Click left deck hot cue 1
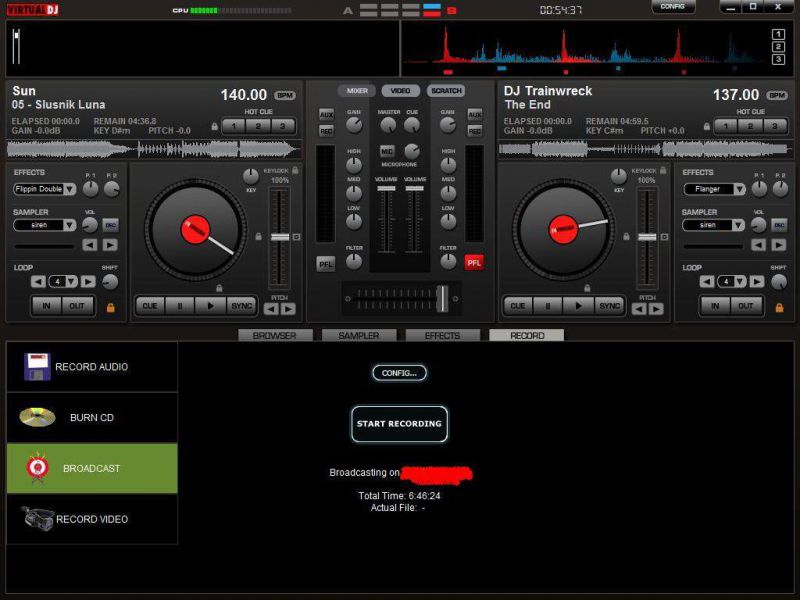This screenshot has width=800, height=600. pos(234,126)
